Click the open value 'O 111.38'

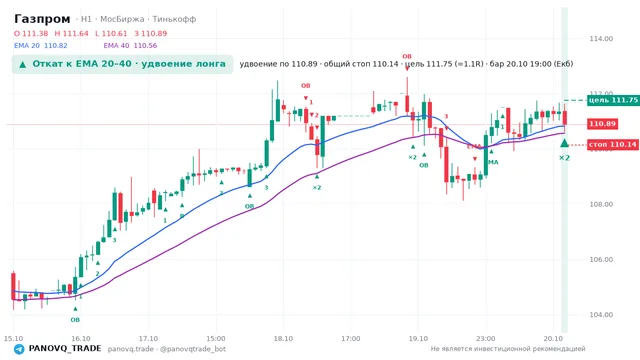(x=31, y=33)
